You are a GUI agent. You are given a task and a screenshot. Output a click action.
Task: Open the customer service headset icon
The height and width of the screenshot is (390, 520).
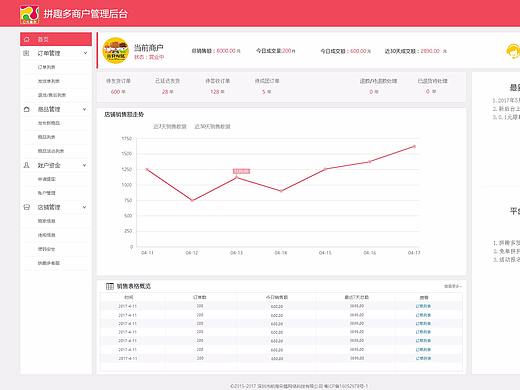pyautogui.click(x=513, y=51)
